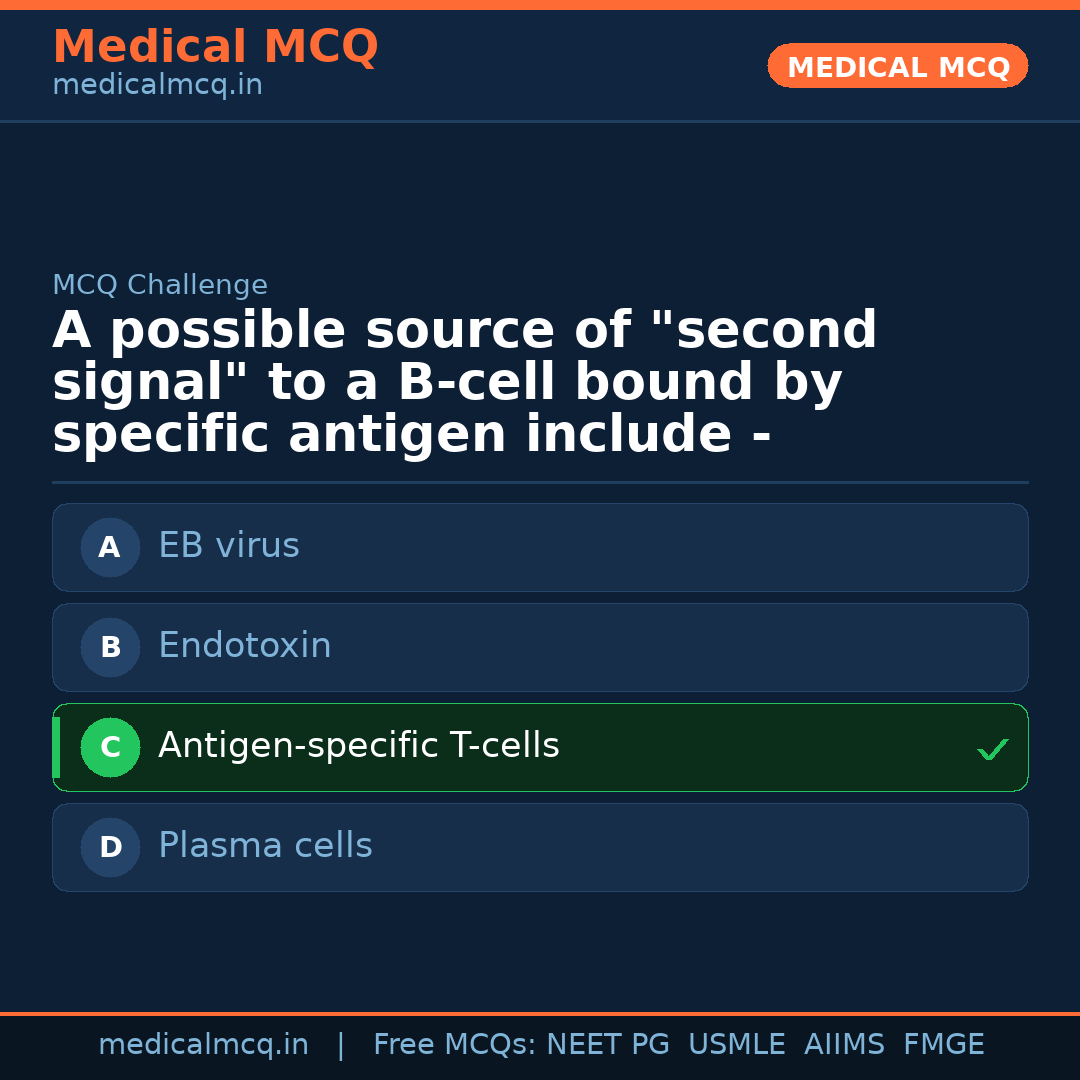
Task: Click the green C circle badge
Action: click(x=110, y=747)
